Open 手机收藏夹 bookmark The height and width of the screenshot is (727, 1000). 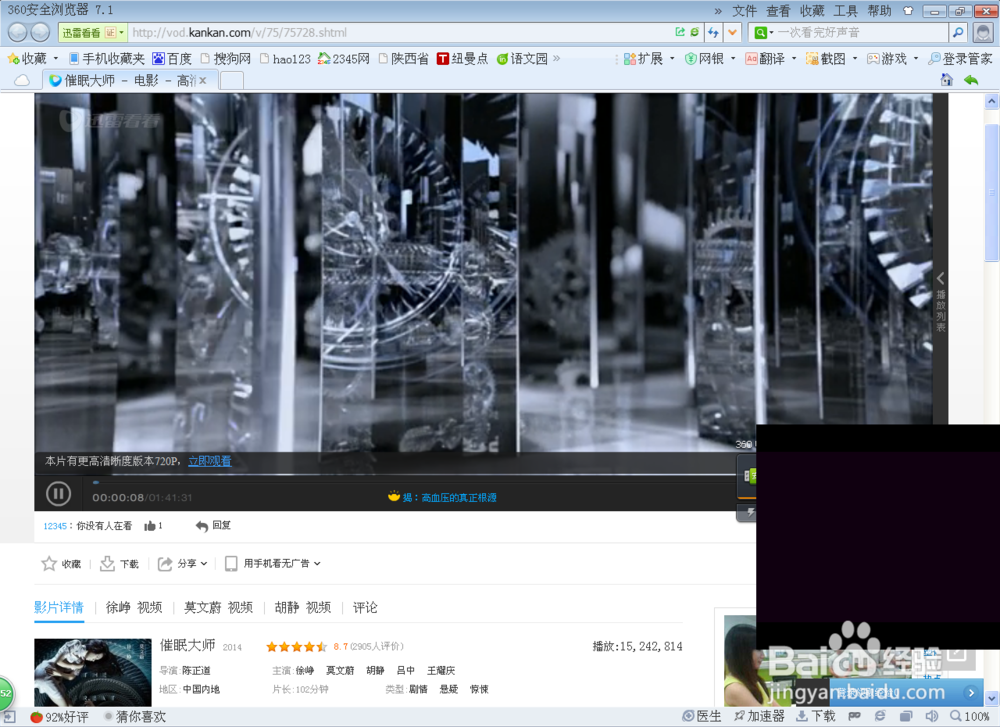(107, 59)
